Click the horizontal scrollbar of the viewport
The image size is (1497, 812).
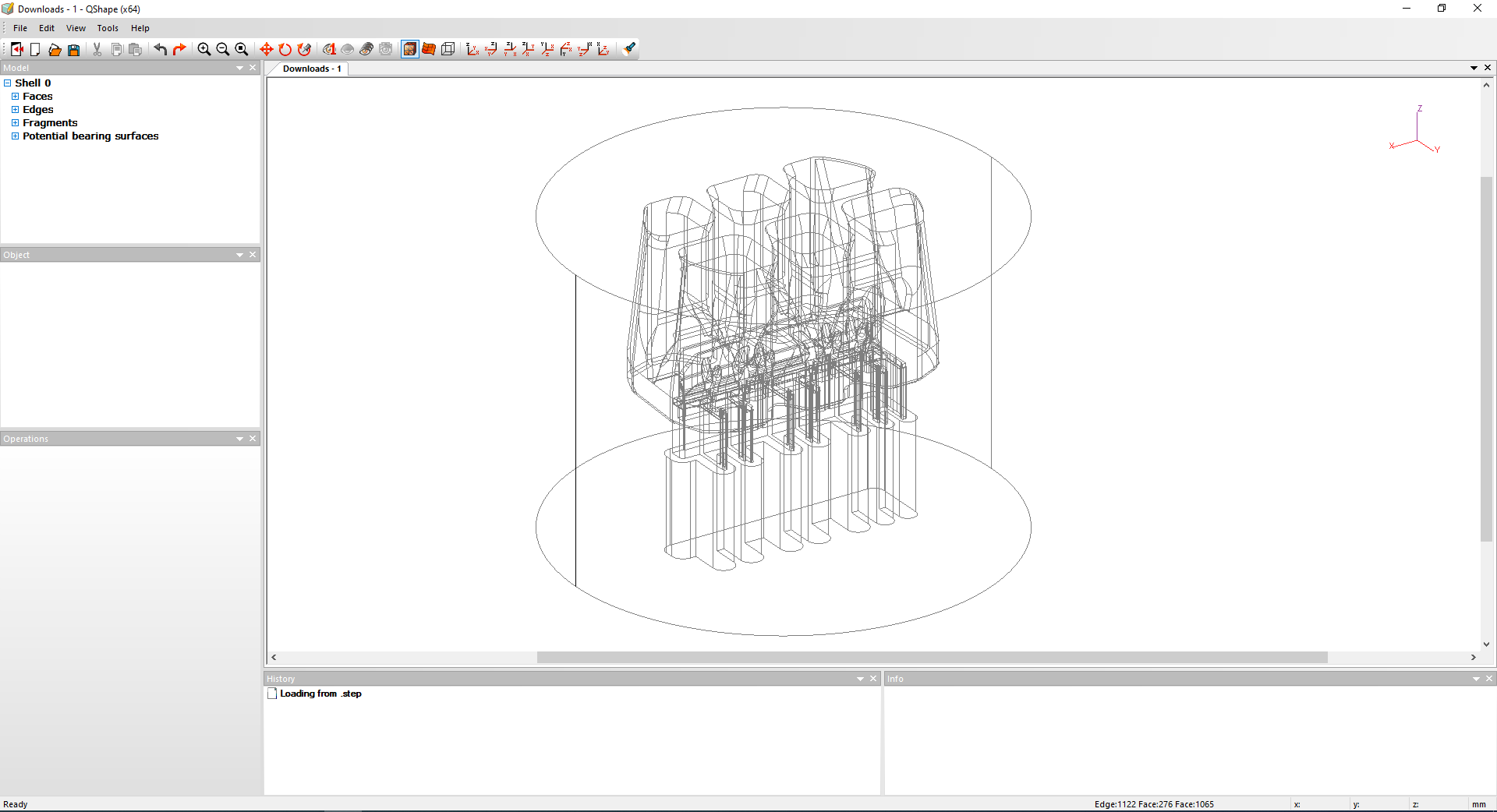click(x=932, y=658)
